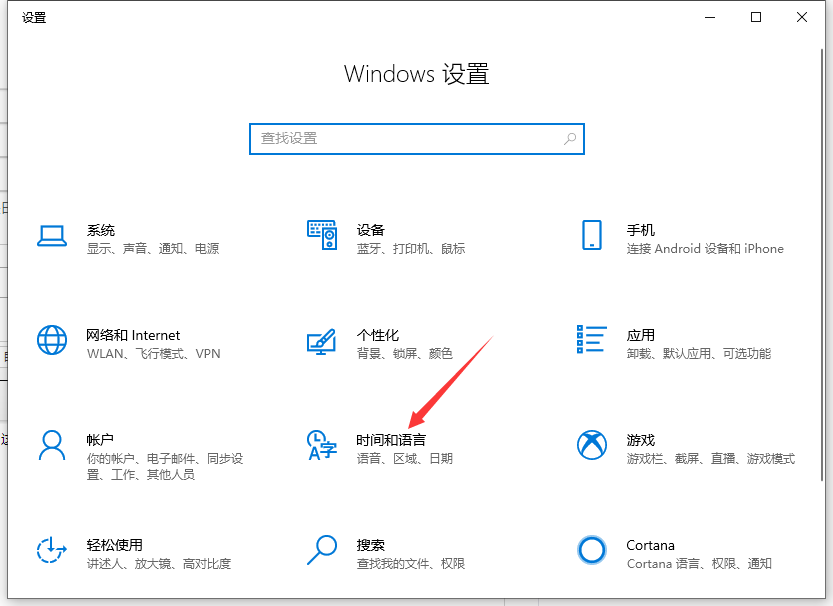833x606 pixels.
Task: Open the 时间和语言 clock-letter icon
Action: coord(322,445)
